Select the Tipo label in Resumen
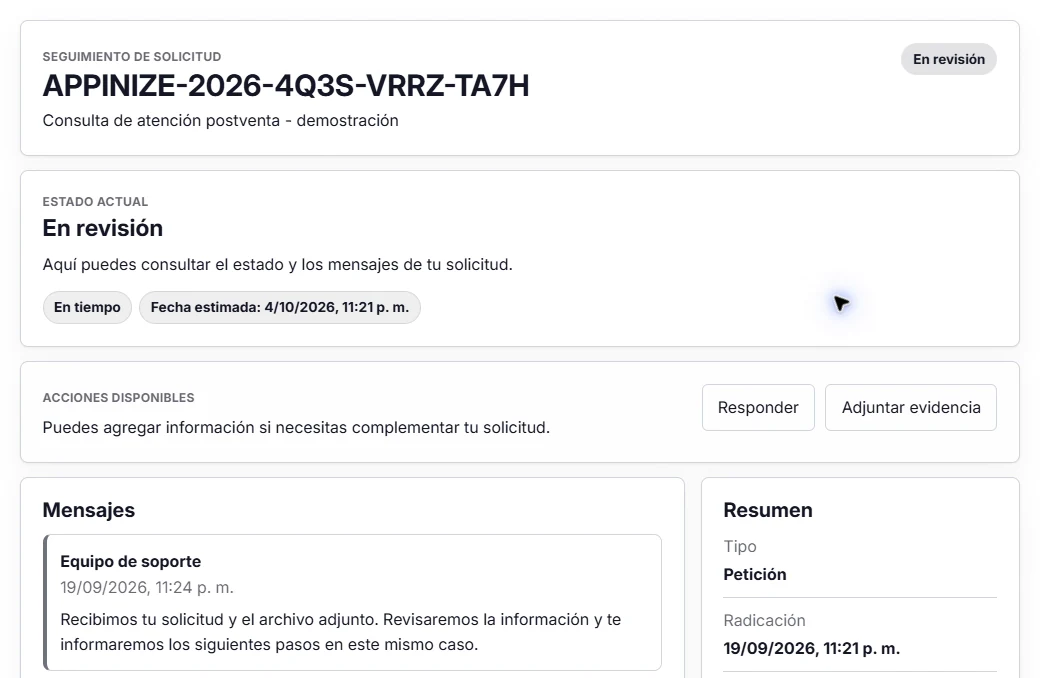Viewport: 1040px width, 678px height. 740,547
